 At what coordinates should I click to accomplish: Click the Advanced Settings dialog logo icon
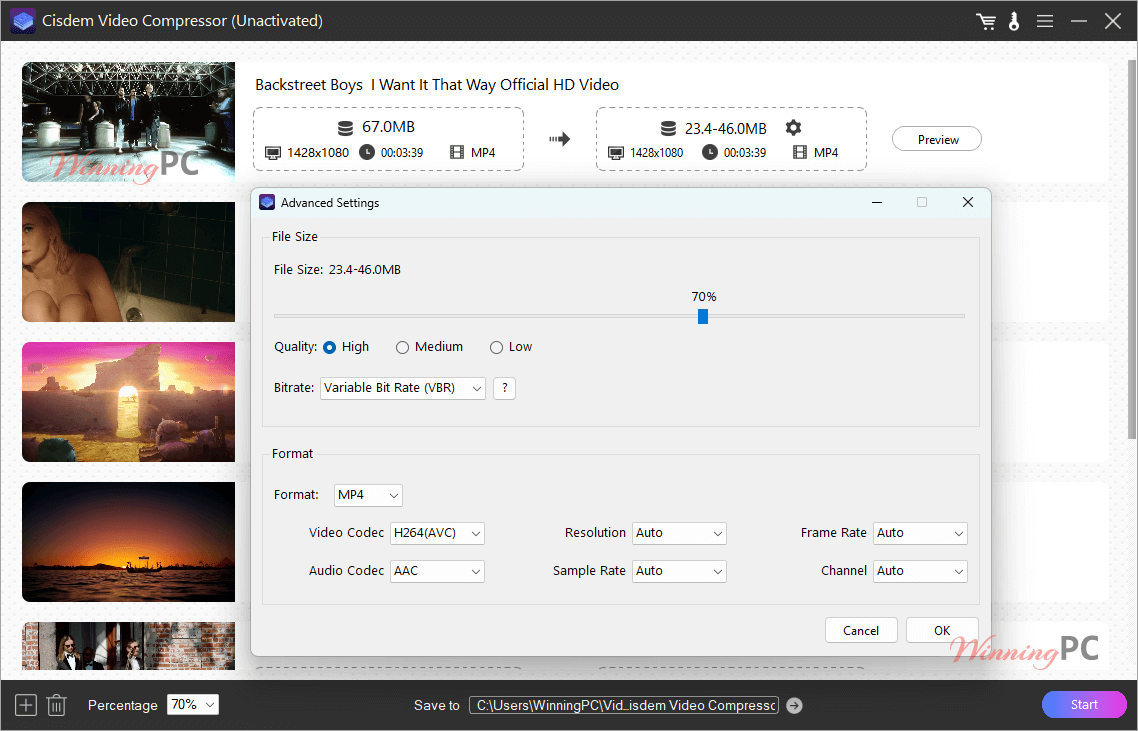coord(266,203)
